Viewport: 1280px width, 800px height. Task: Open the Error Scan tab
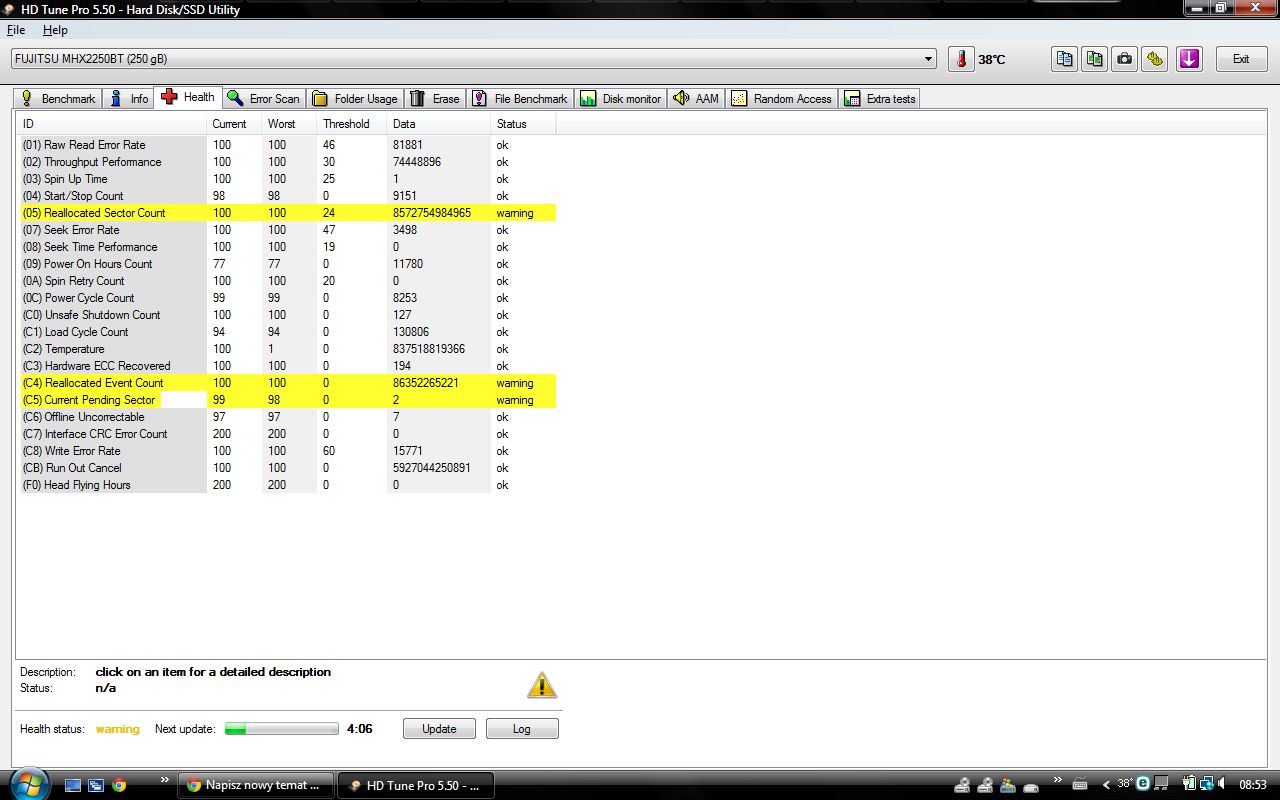tap(263, 98)
